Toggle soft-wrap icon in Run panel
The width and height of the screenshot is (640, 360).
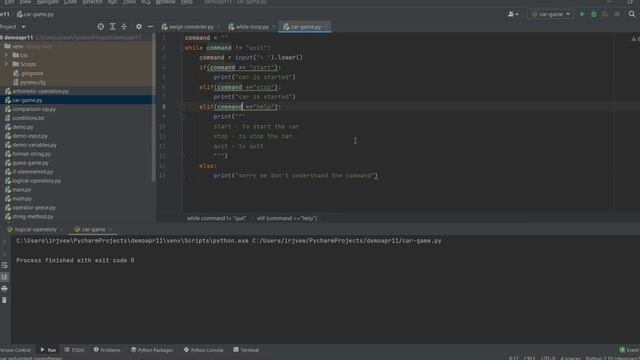click(x=4, y=265)
